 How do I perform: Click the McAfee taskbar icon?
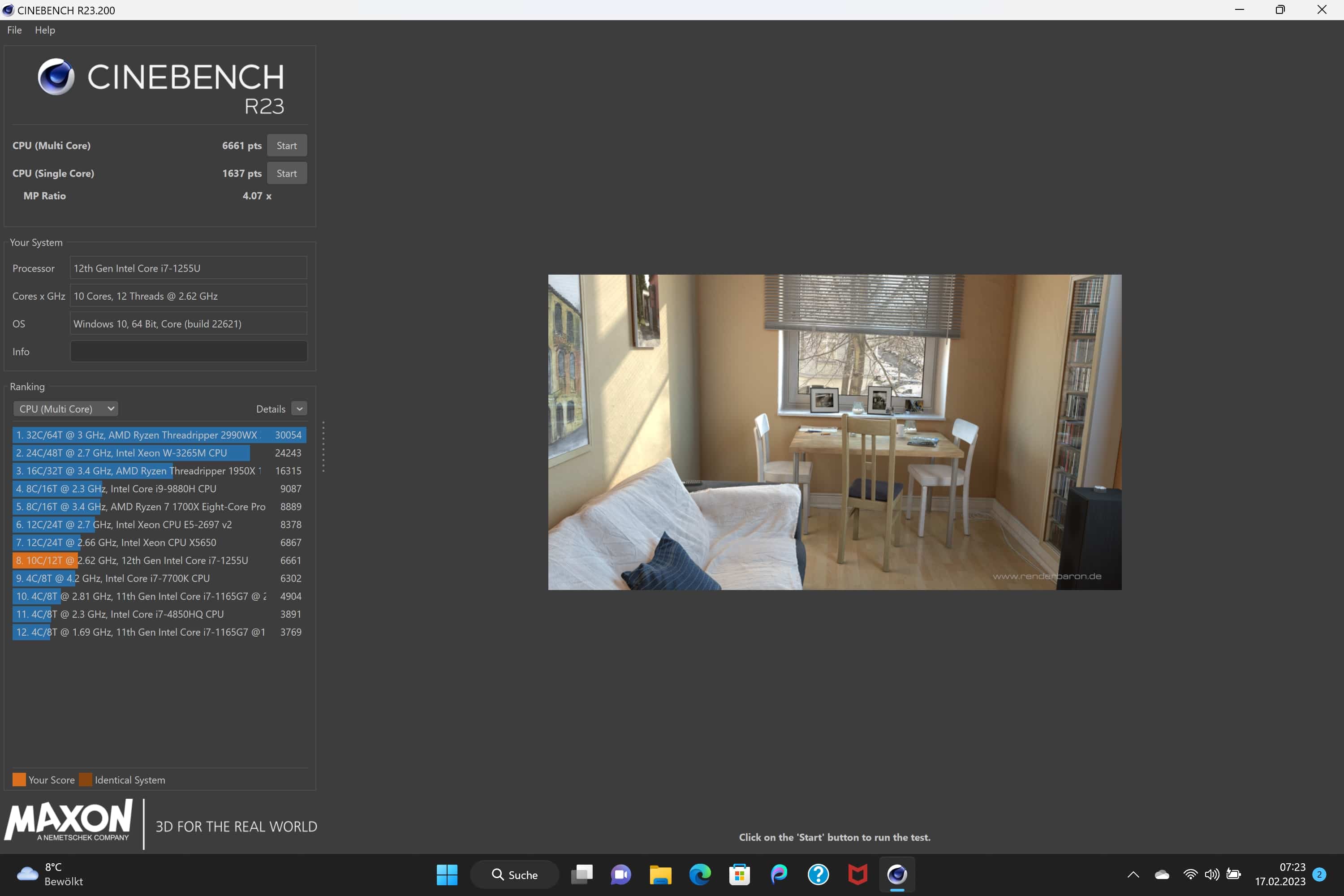(857, 874)
